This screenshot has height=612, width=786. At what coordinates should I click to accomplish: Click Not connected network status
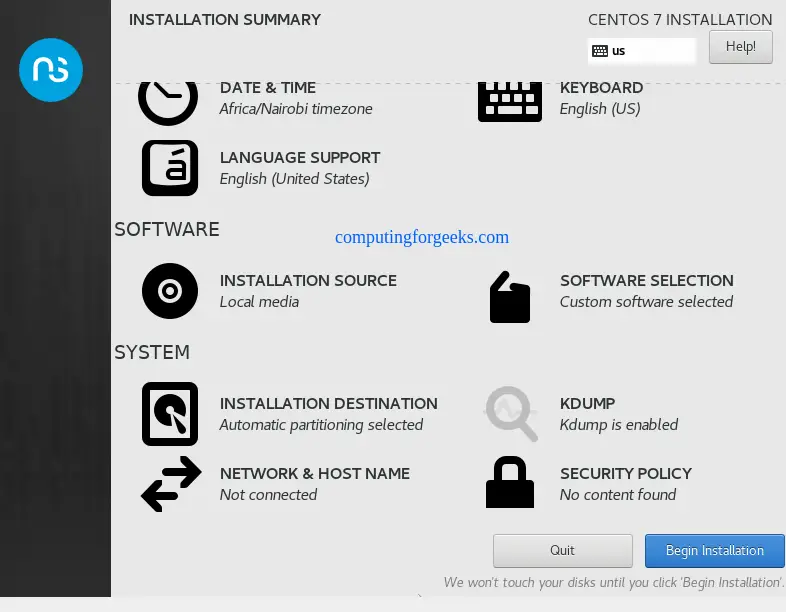(268, 495)
